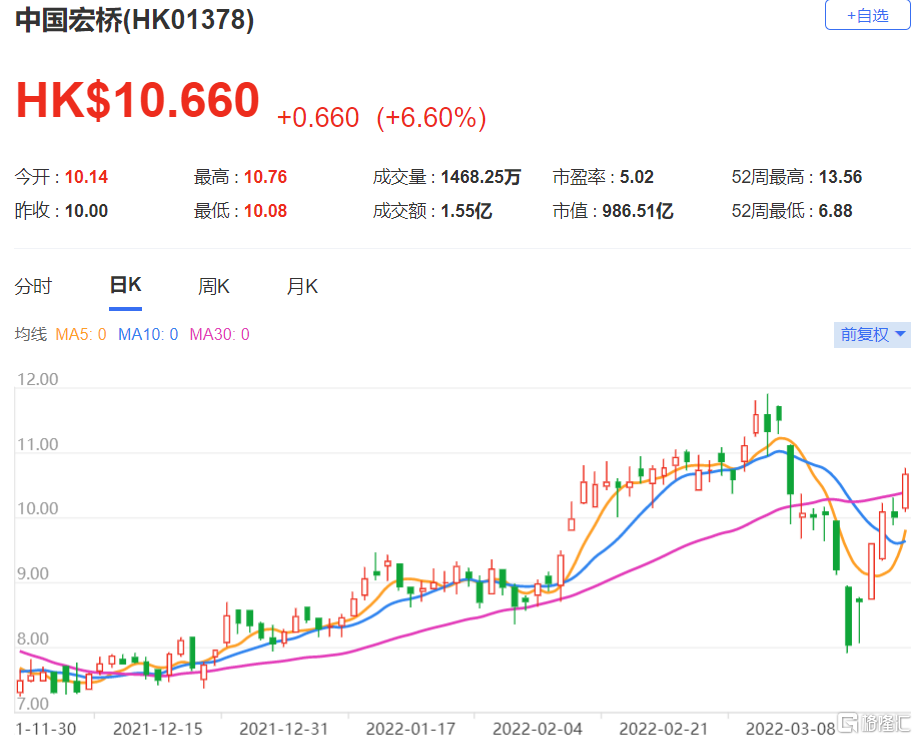Screen dimensions: 918x741
Task: Open the 均线 moving average selector
Action: [32, 334]
